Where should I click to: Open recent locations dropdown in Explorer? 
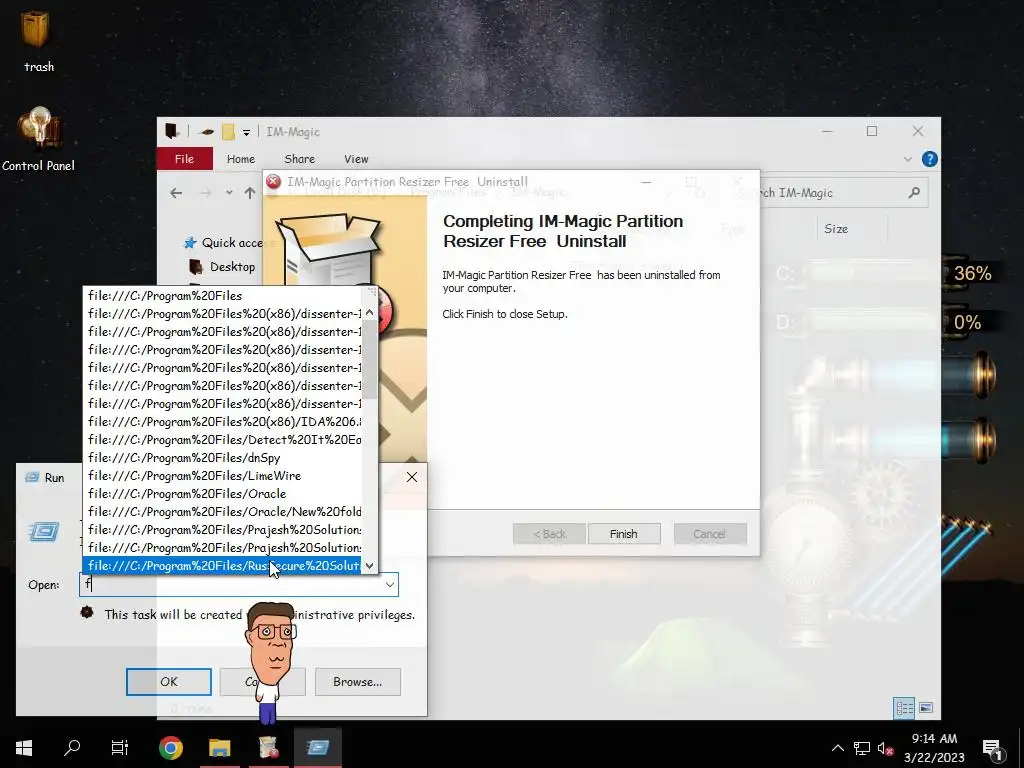229,193
